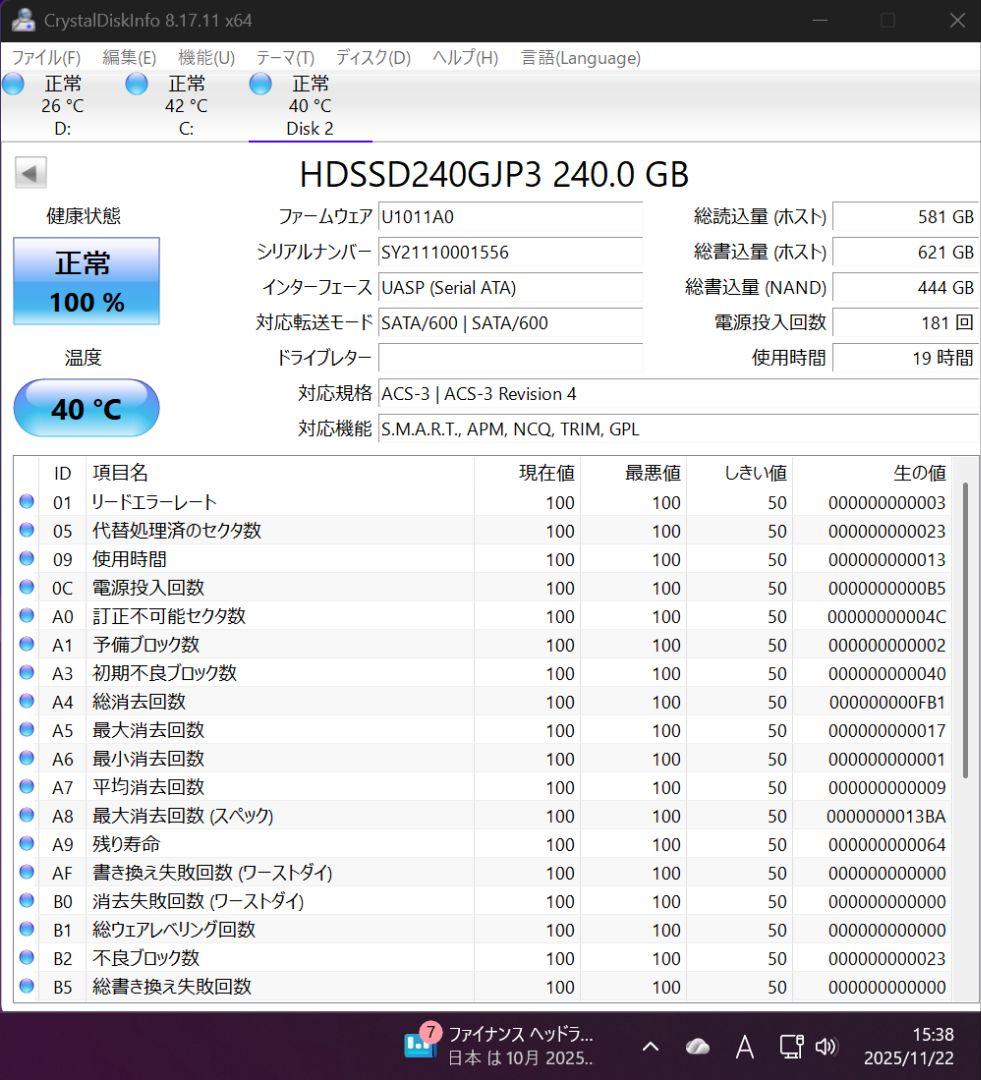Toggle the IME input mode indicator A
Viewport: 981px width, 1080px height.
tap(744, 1046)
